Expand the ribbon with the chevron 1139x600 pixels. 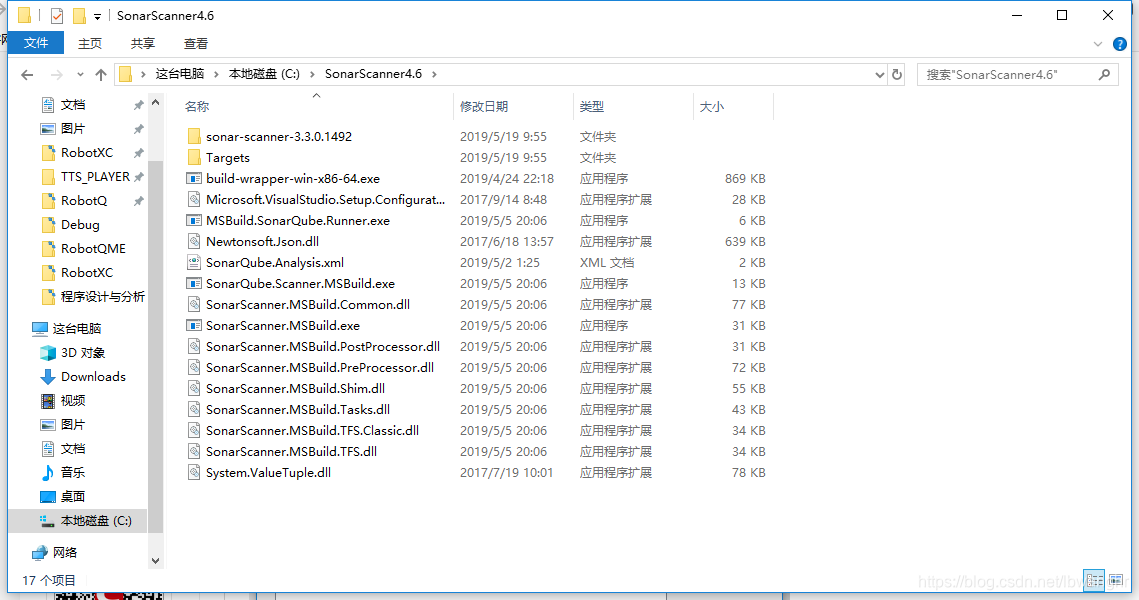tap(1098, 44)
